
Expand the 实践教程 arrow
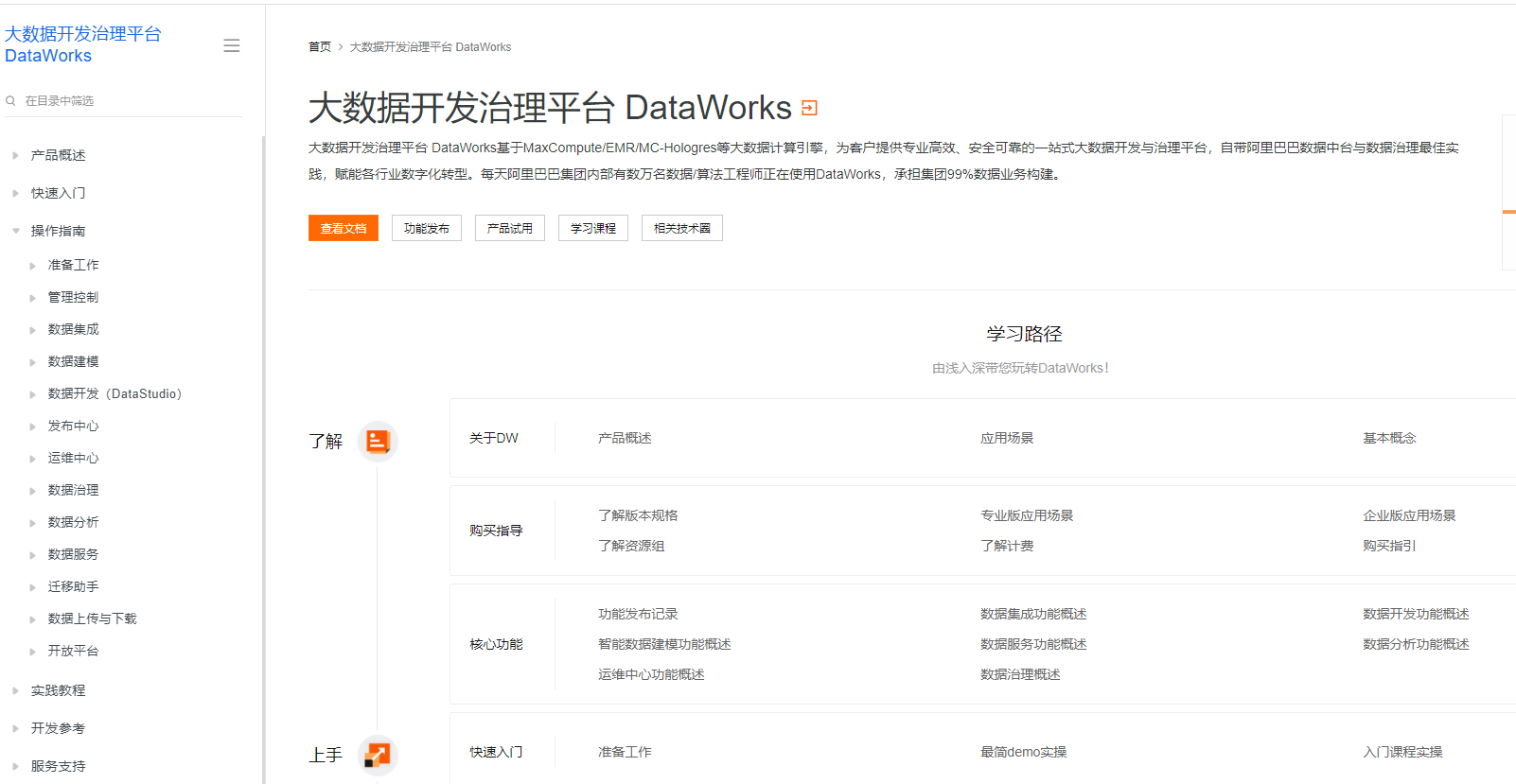[x=15, y=691]
